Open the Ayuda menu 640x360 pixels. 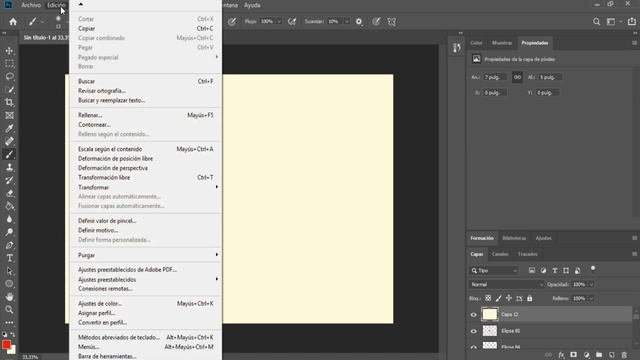252,5
